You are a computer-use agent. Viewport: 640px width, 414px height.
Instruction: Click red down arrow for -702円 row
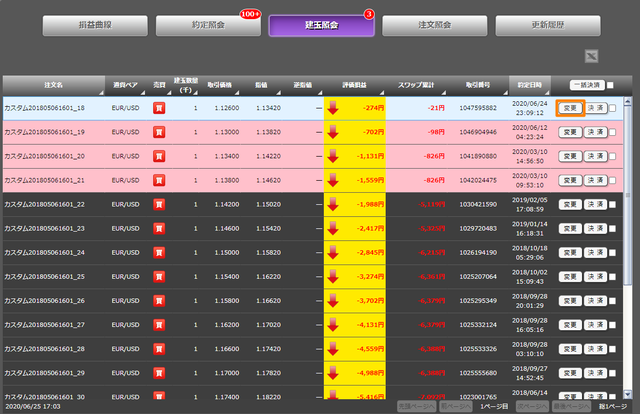coord(333,132)
